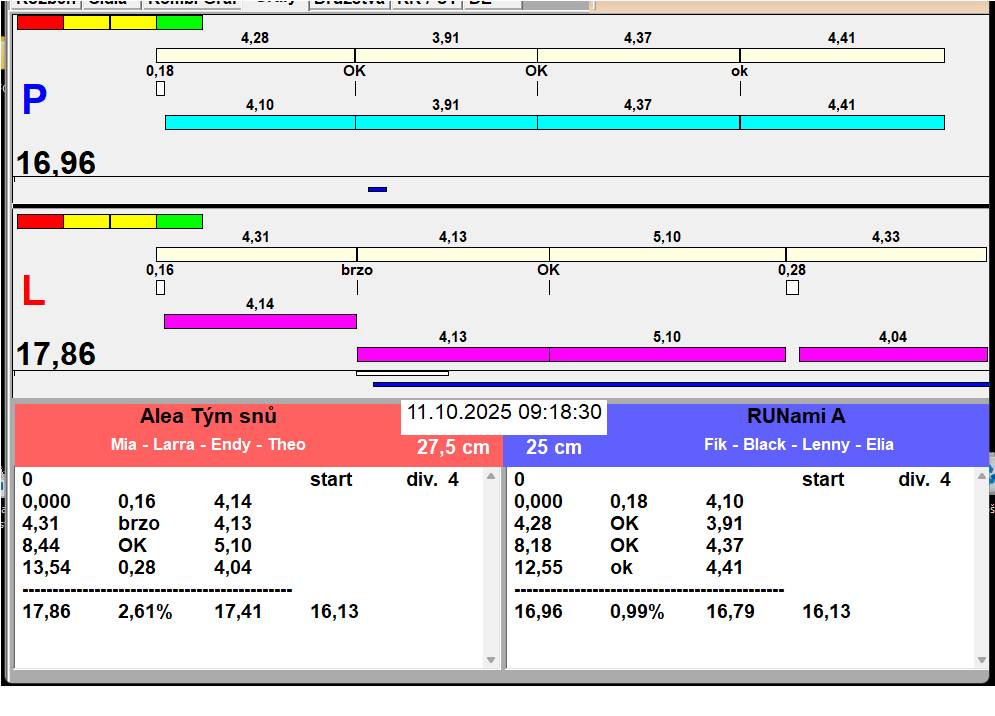
Task: Toggle the small box under 0,28 in lane L
Action: 792,288
